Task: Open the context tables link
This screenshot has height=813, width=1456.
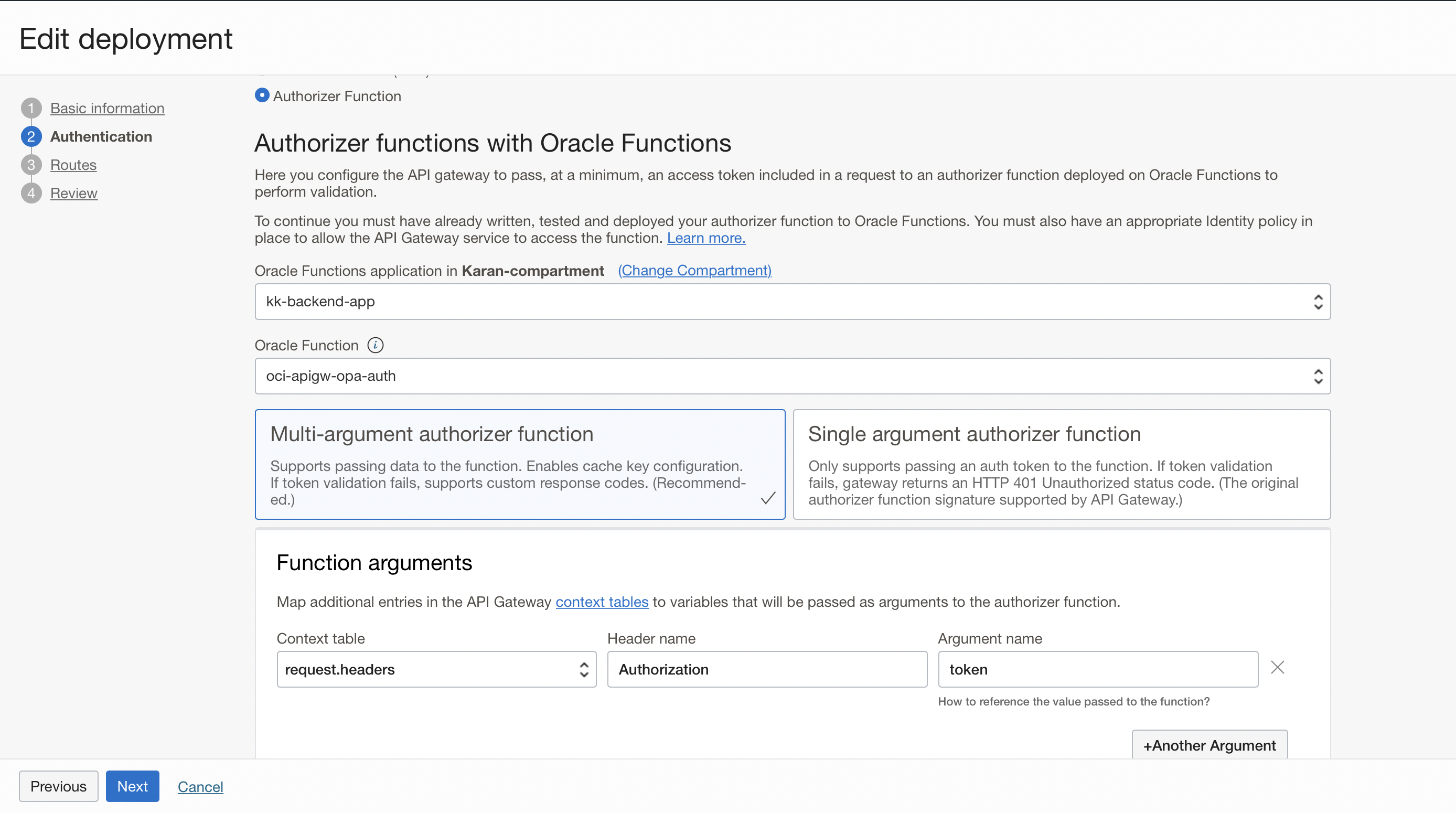Action: click(x=602, y=602)
